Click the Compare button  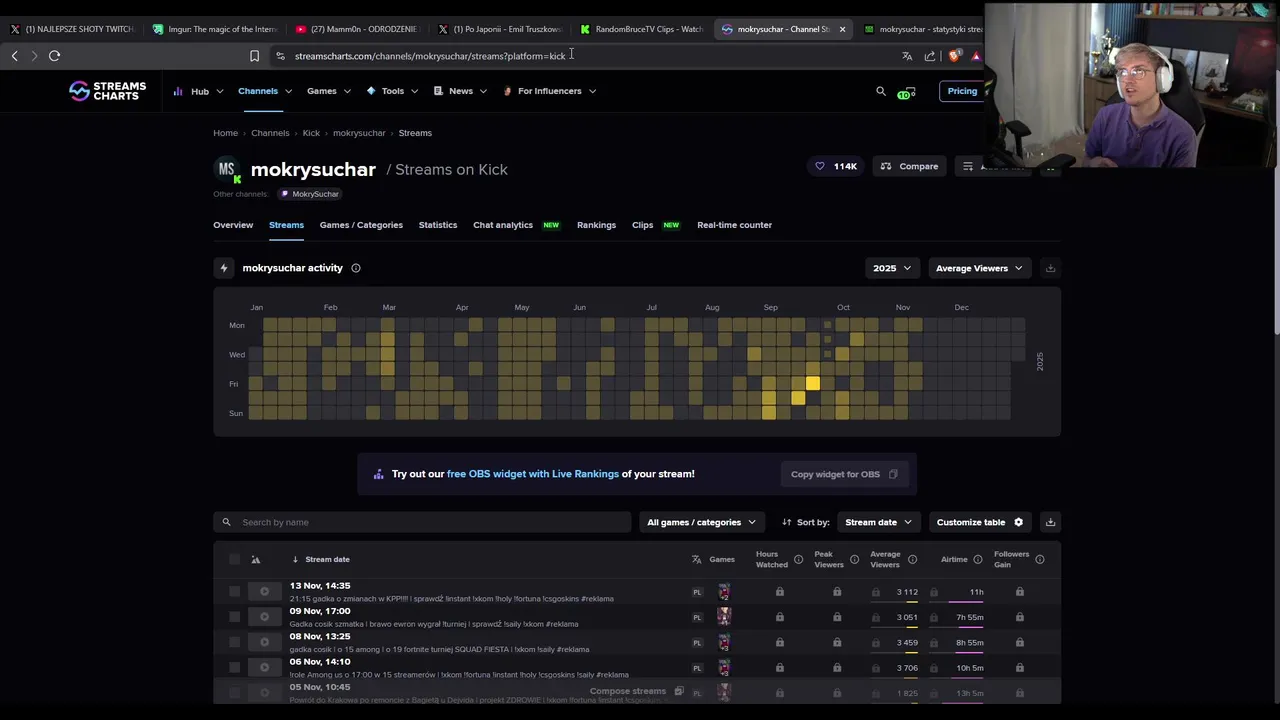[x=909, y=166]
